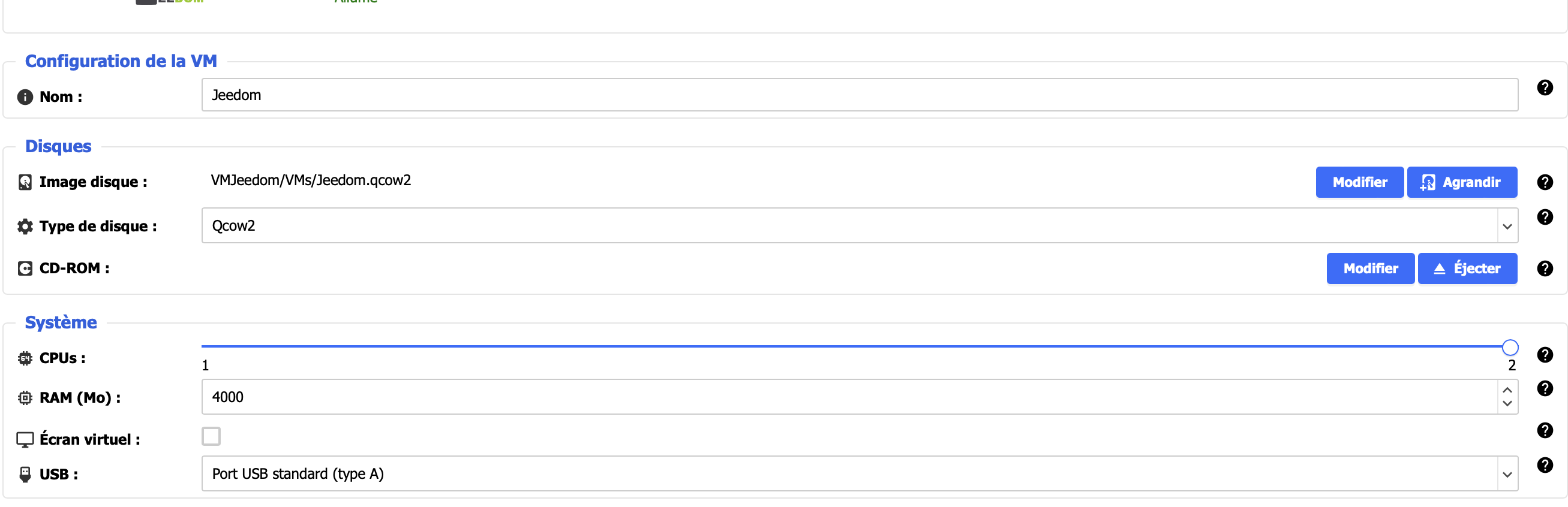The height and width of the screenshot is (507, 1568).
Task: Enable the Écran virtuel checkbox
Action: [211, 436]
